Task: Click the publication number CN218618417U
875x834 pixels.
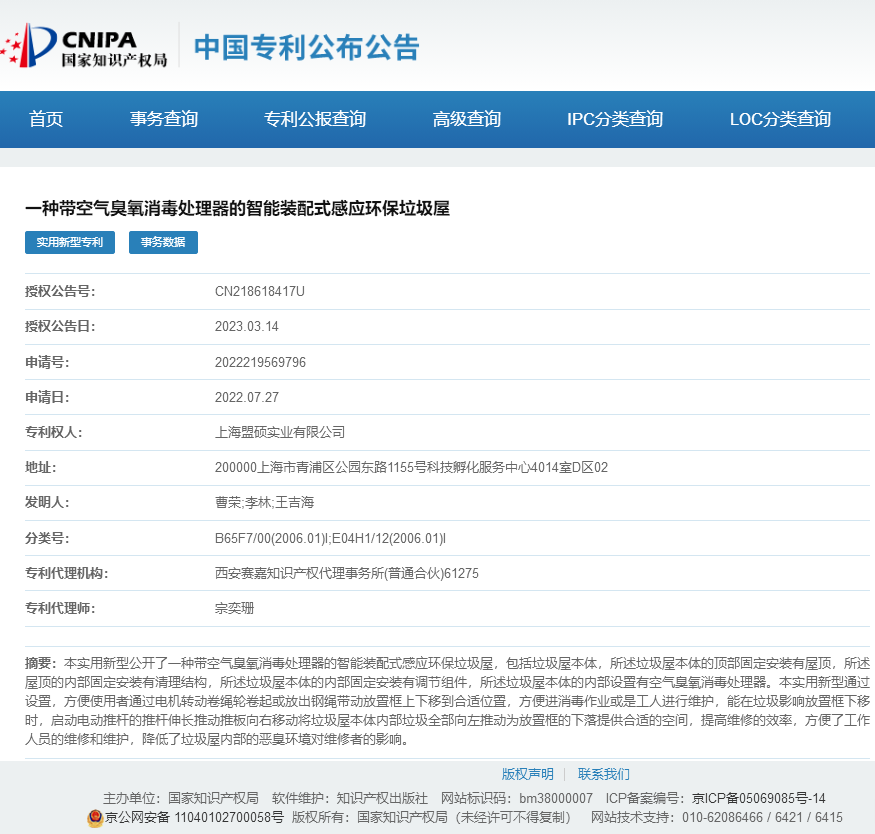Action: 260,291
